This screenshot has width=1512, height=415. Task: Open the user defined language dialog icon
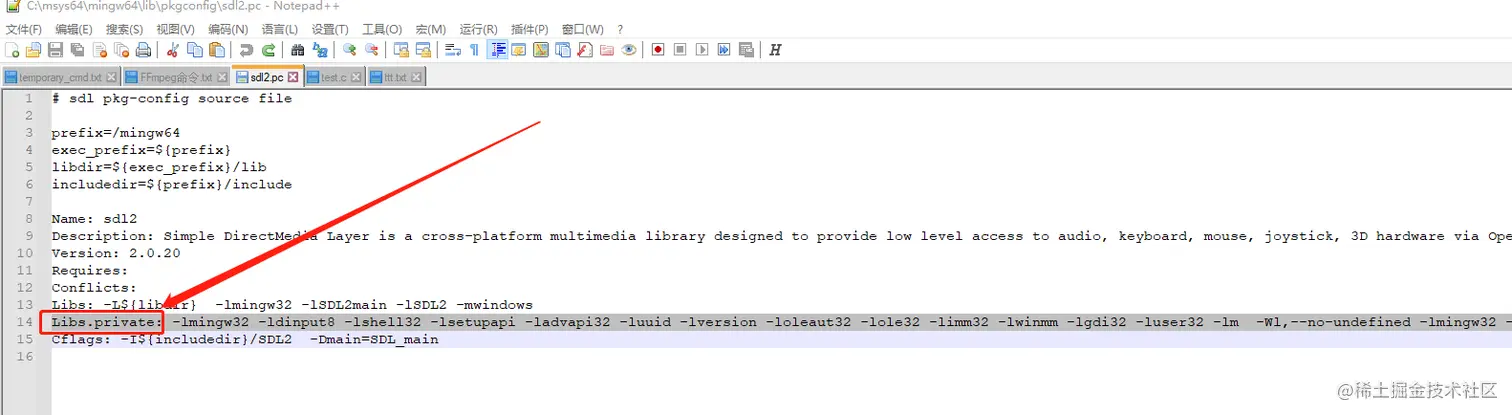(519, 50)
